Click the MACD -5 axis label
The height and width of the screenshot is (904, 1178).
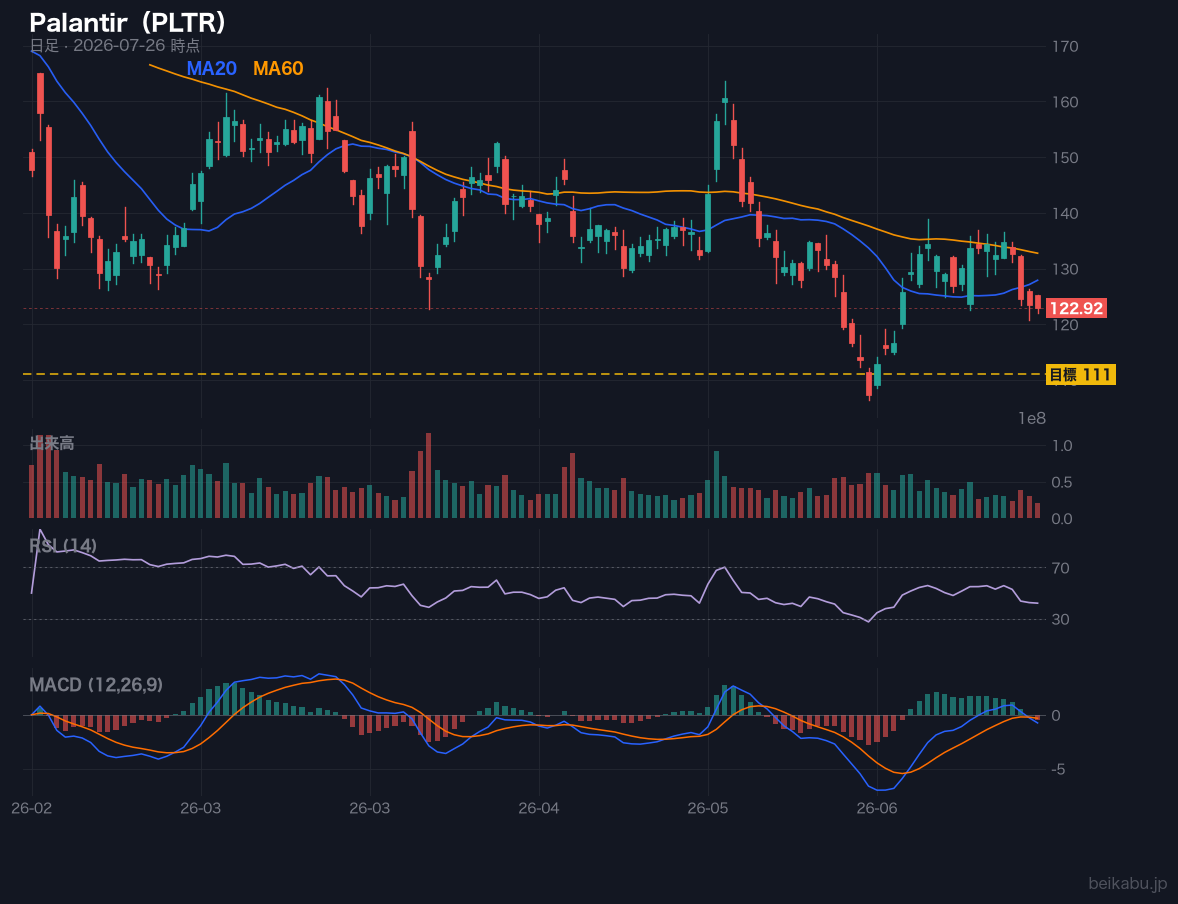[x=1059, y=769]
